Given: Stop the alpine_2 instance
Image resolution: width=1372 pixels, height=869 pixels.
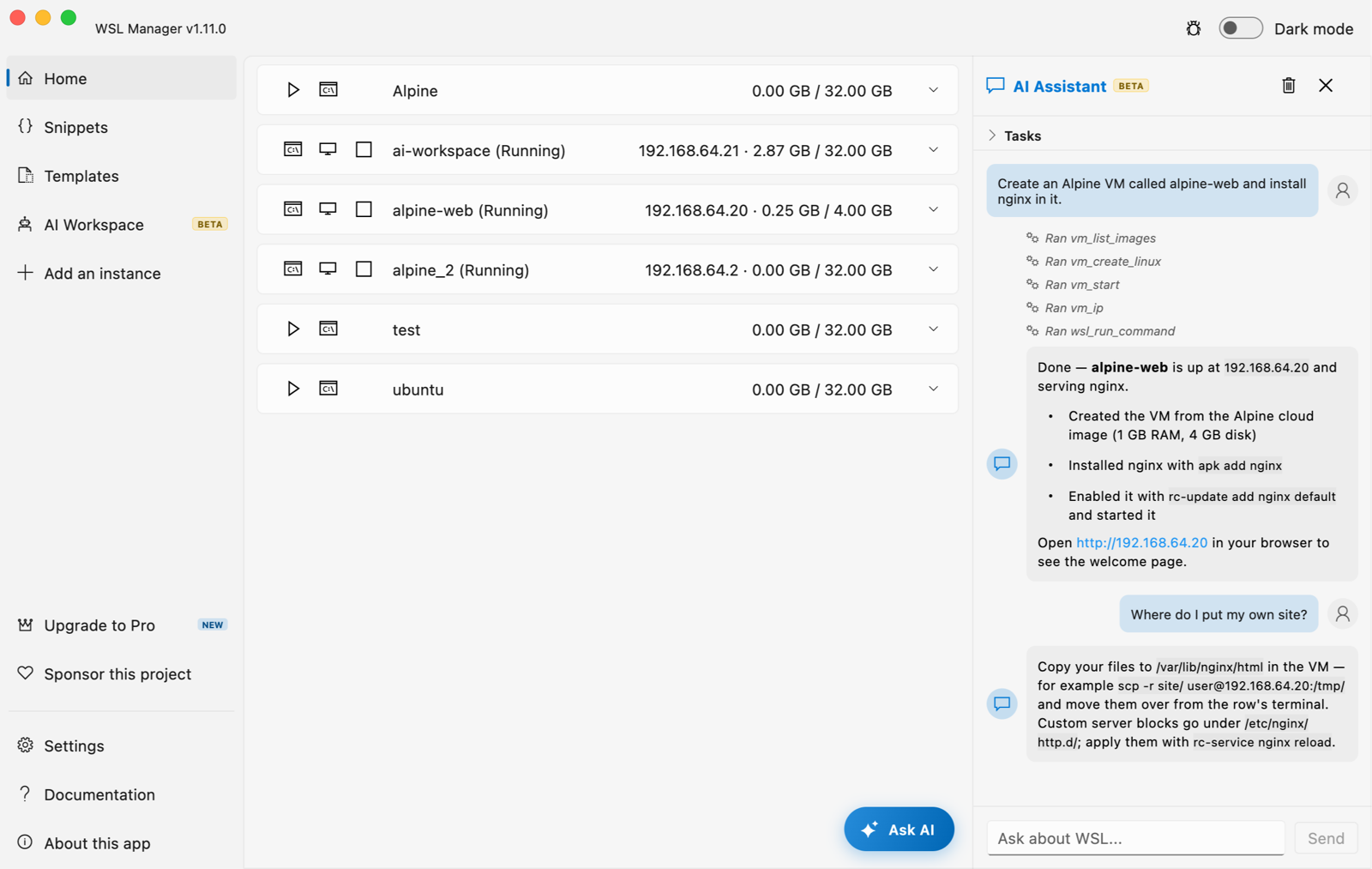Looking at the screenshot, I should pos(364,269).
